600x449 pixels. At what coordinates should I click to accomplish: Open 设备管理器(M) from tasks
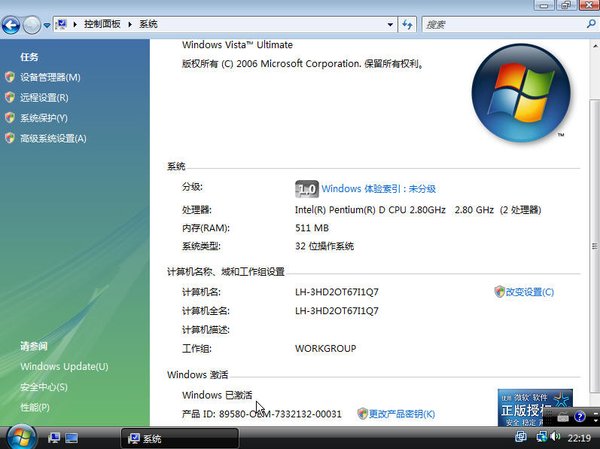[x=50, y=77]
